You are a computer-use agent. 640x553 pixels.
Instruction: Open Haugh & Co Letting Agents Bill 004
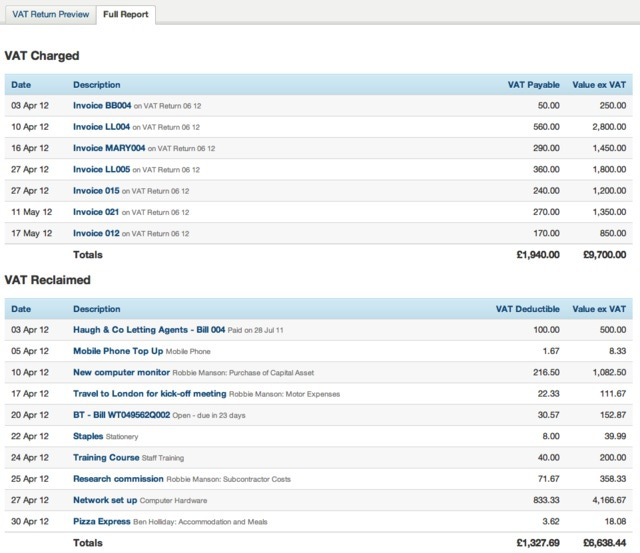[148, 329]
